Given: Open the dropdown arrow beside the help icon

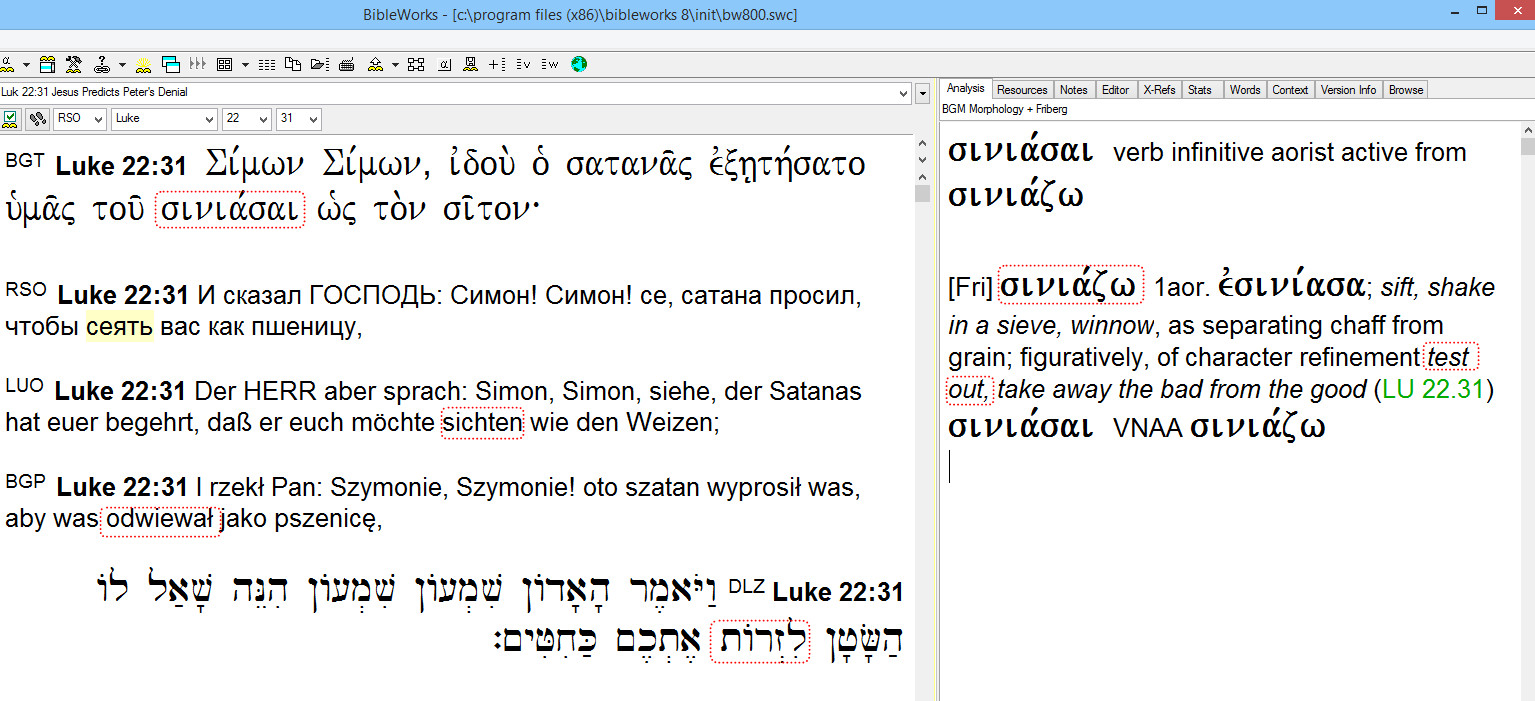Looking at the screenshot, I should pyautogui.click(x=122, y=64).
